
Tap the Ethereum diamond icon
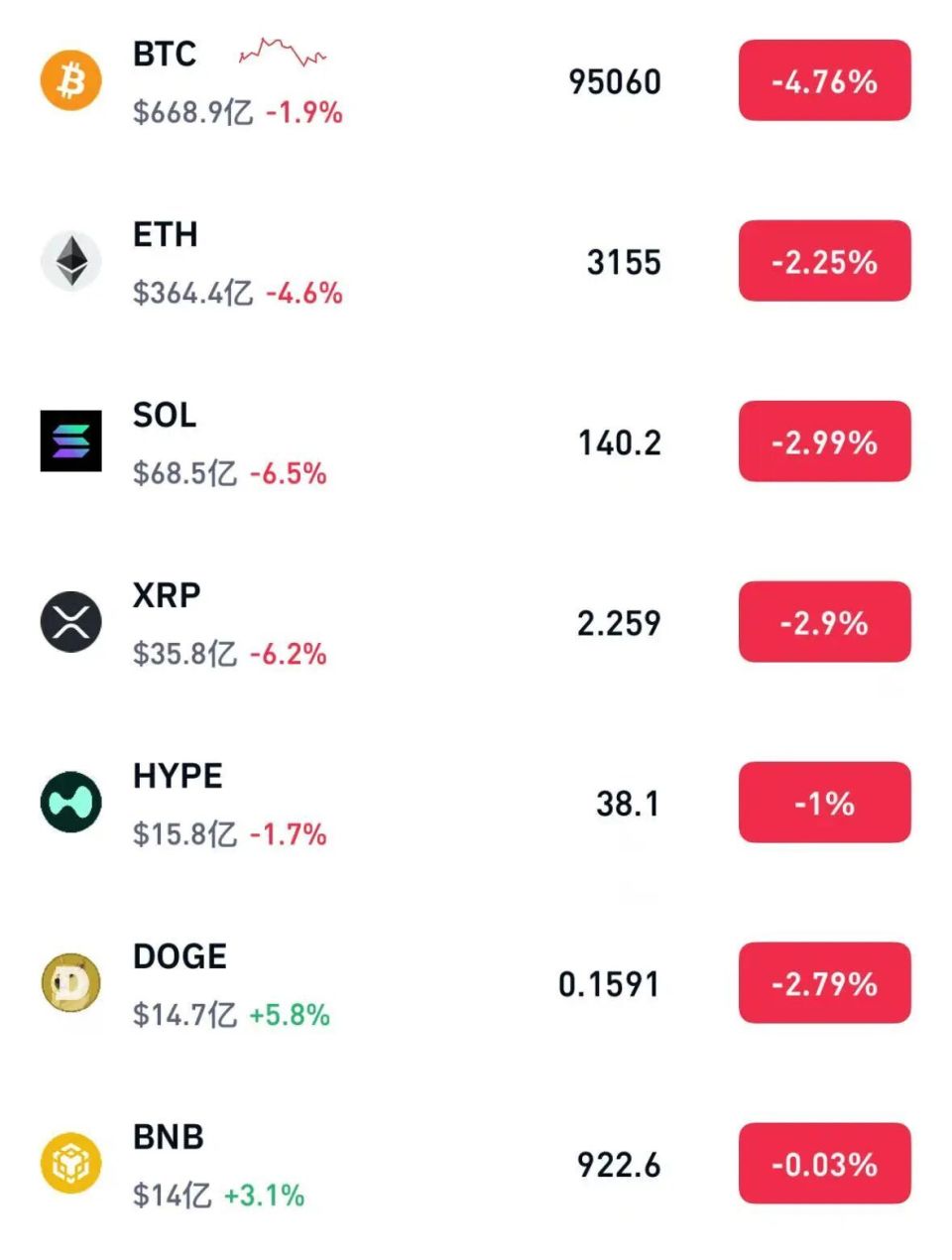[x=70, y=261]
